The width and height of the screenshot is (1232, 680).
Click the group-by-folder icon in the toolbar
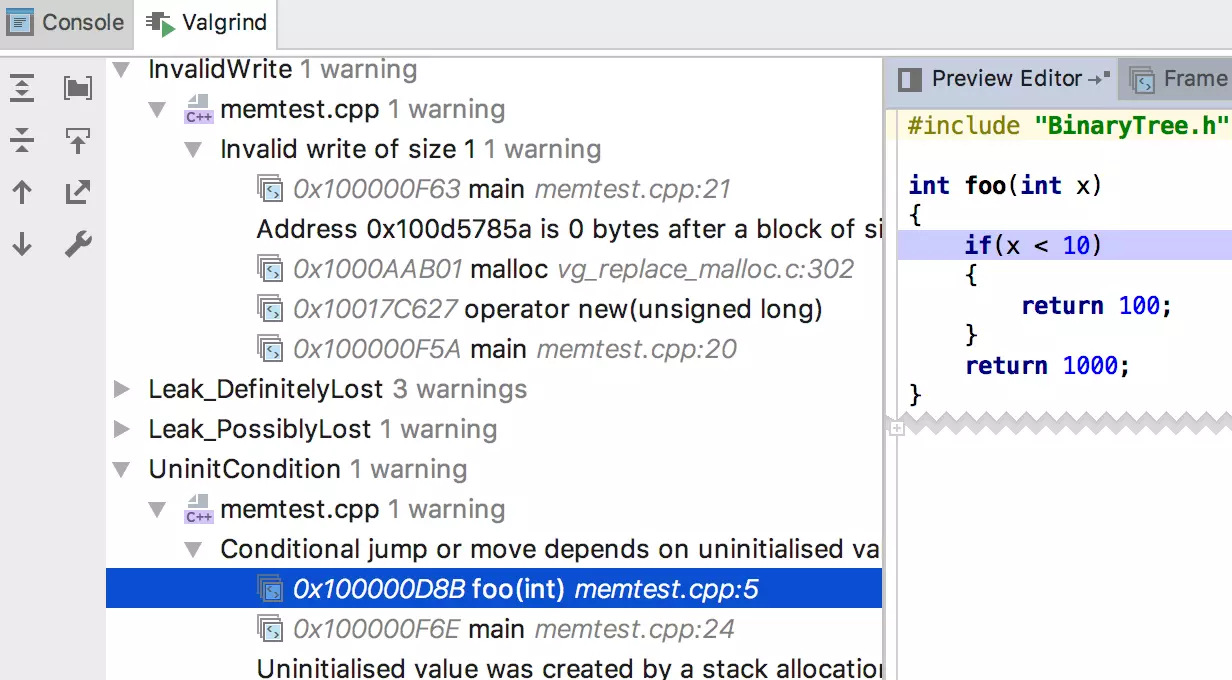78,88
